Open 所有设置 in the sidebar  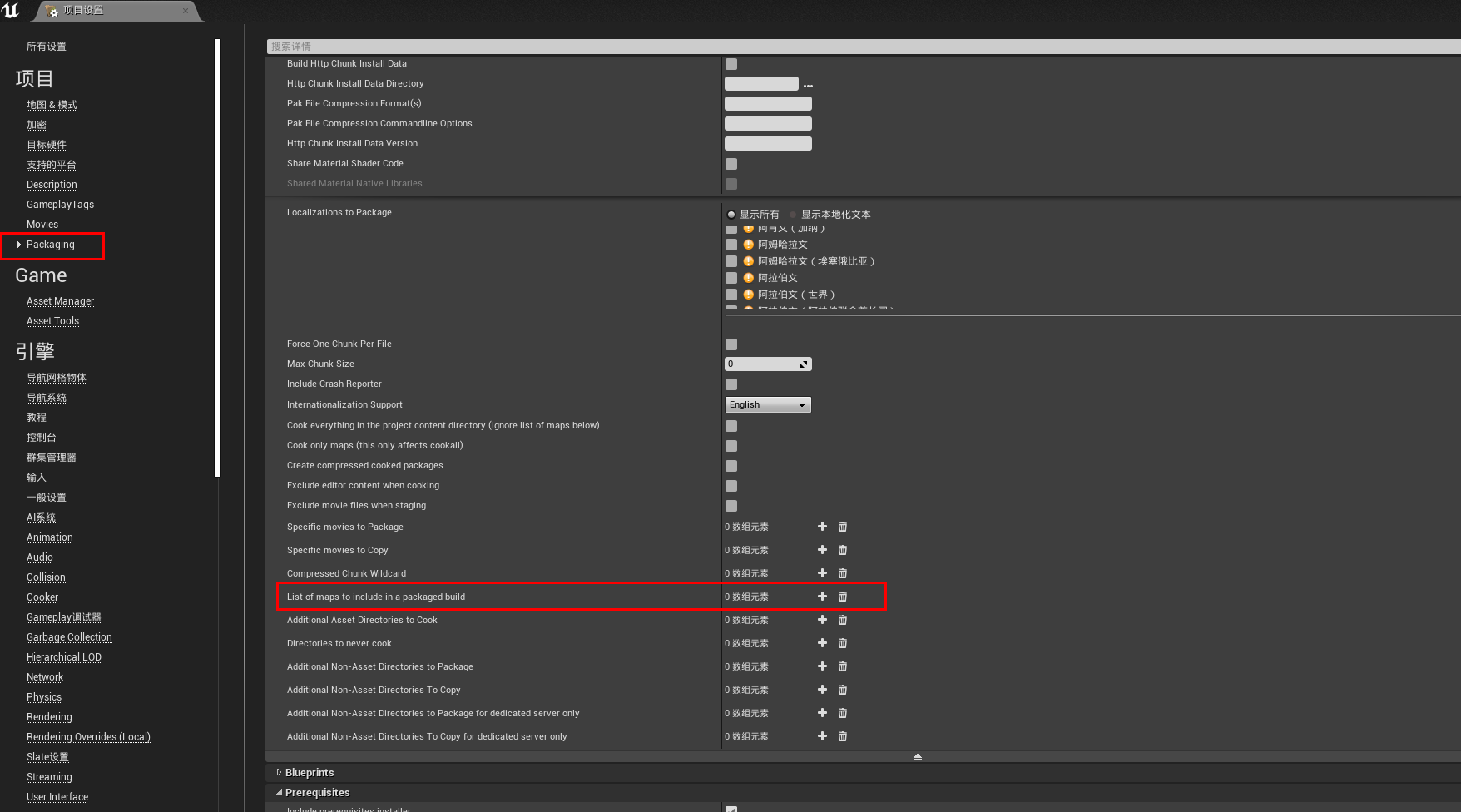coord(47,46)
